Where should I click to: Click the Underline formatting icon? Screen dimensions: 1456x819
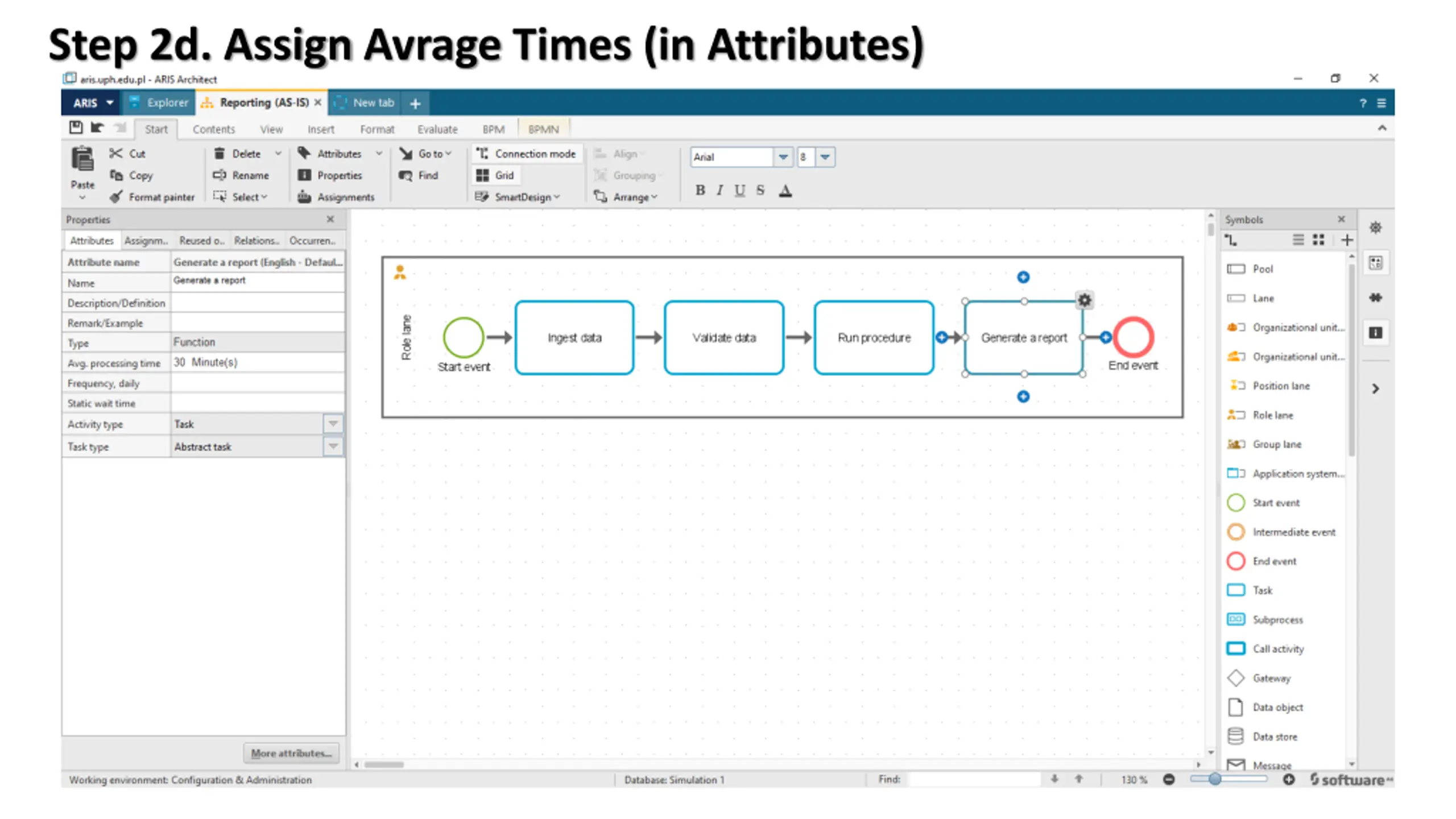click(739, 191)
